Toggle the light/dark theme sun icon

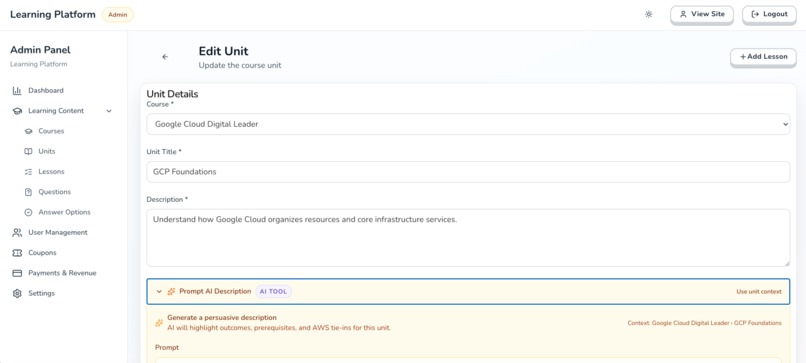point(649,14)
